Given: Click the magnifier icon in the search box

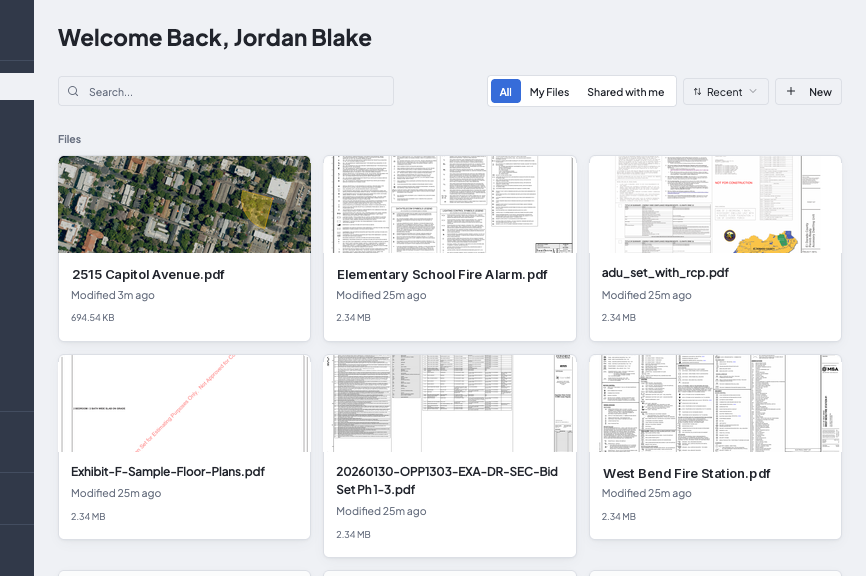Looking at the screenshot, I should point(73,91).
